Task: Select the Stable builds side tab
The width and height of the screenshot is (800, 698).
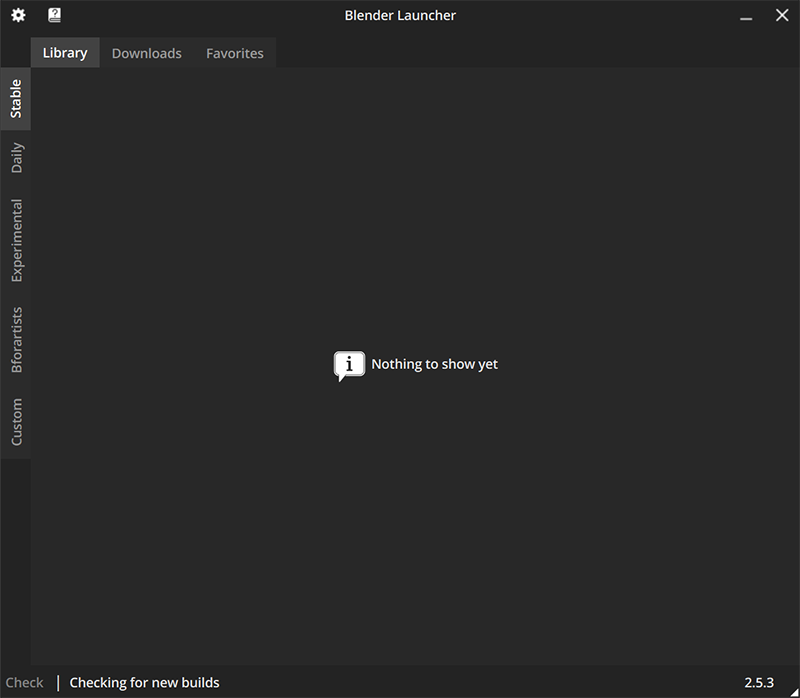Action: 16,99
